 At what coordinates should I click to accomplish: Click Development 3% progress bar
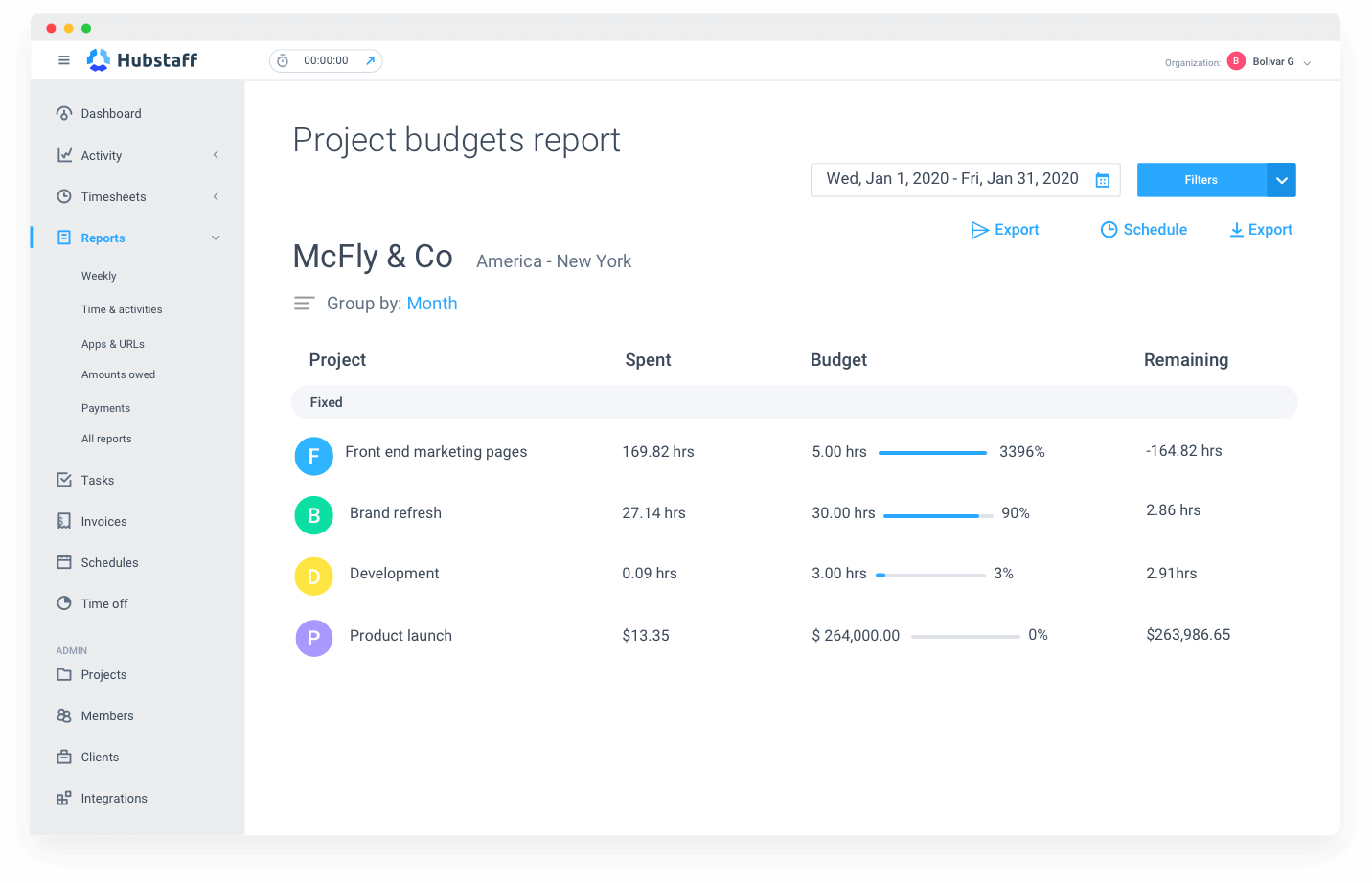click(x=930, y=575)
